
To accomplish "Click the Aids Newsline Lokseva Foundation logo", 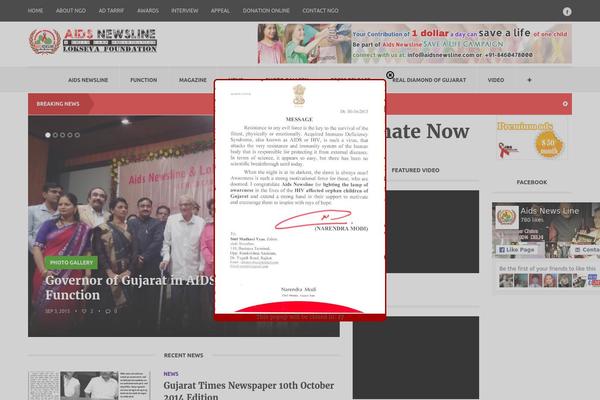I will [93, 41].
